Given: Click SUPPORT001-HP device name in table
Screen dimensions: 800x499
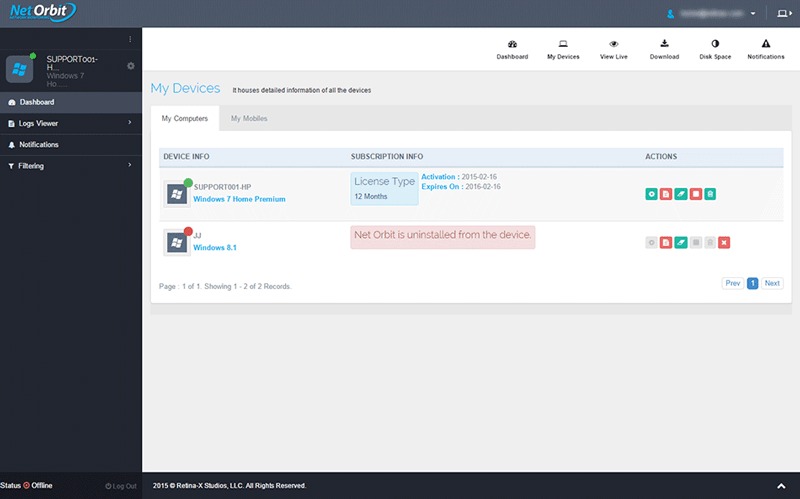Looking at the screenshot, I should (222, 187).
